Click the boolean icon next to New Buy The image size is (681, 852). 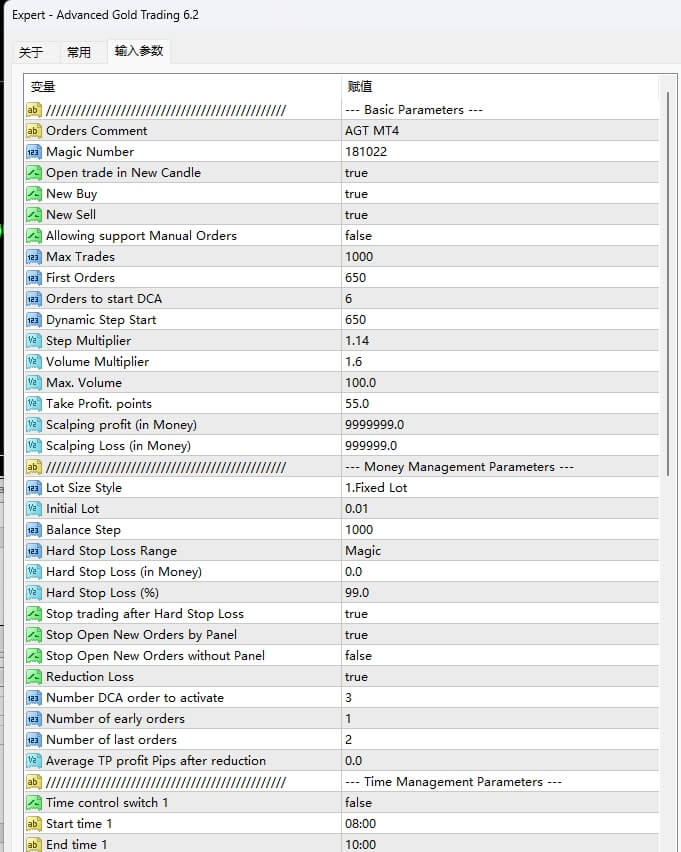coord(33,194)
